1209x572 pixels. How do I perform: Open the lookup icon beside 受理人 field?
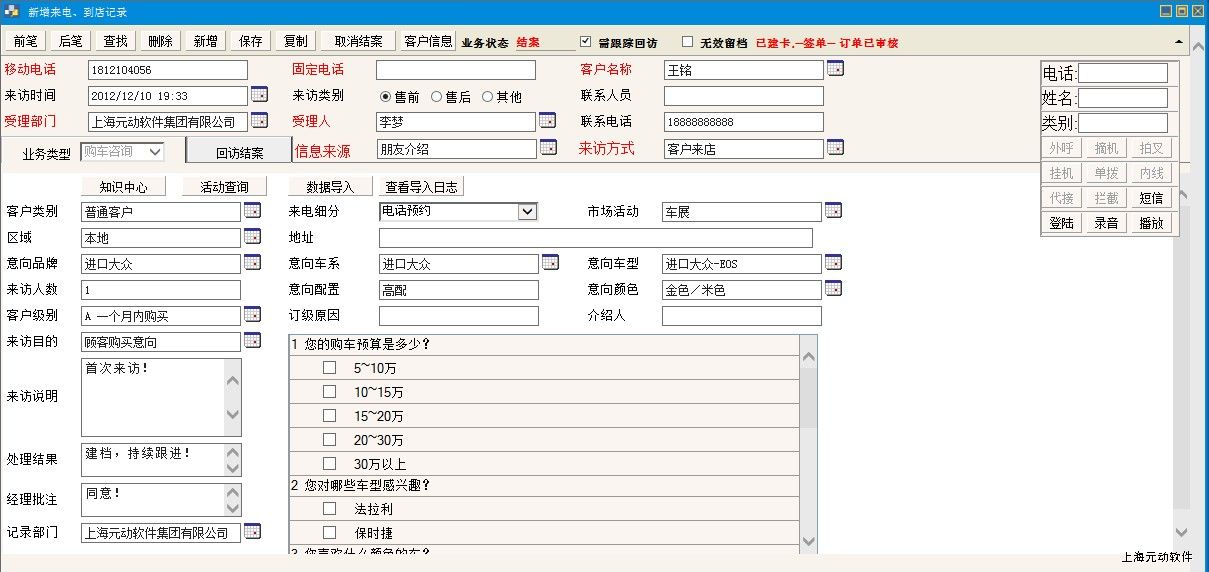pos(547,121)
